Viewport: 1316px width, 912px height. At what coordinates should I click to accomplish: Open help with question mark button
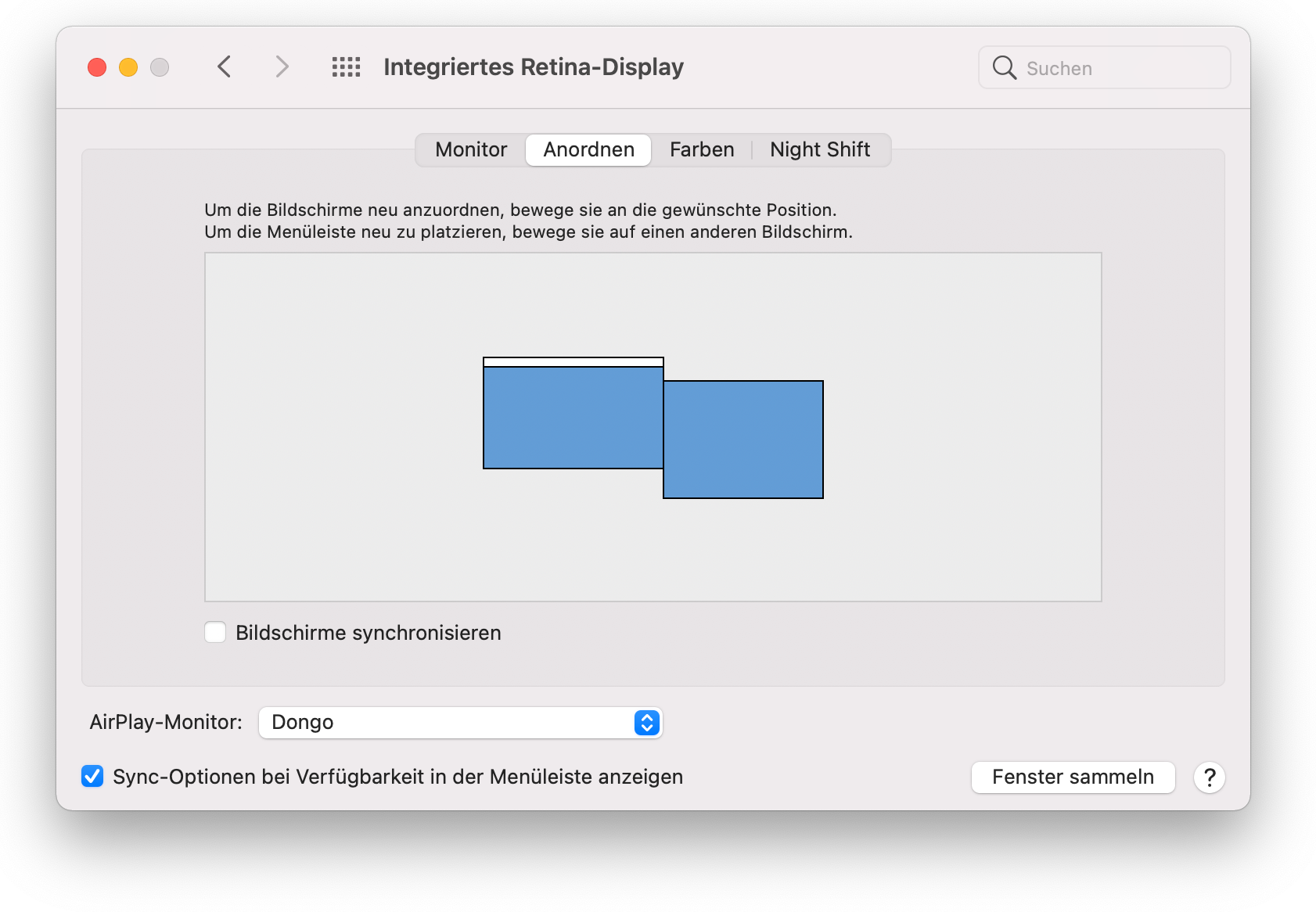[x=1209, y=777]
